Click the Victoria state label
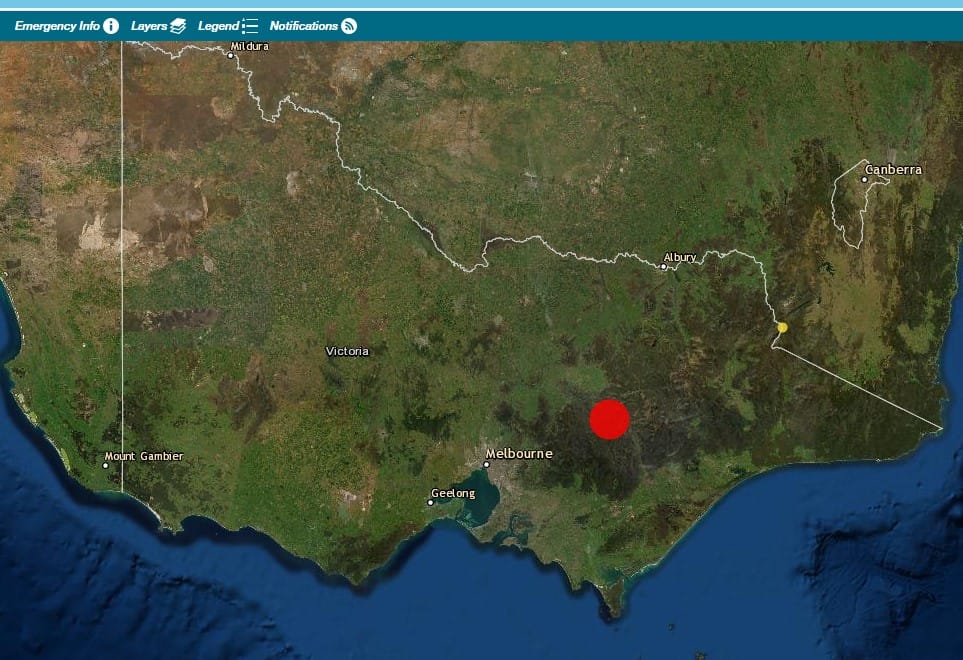The image size is (963, 660). (x=347, y=351)
